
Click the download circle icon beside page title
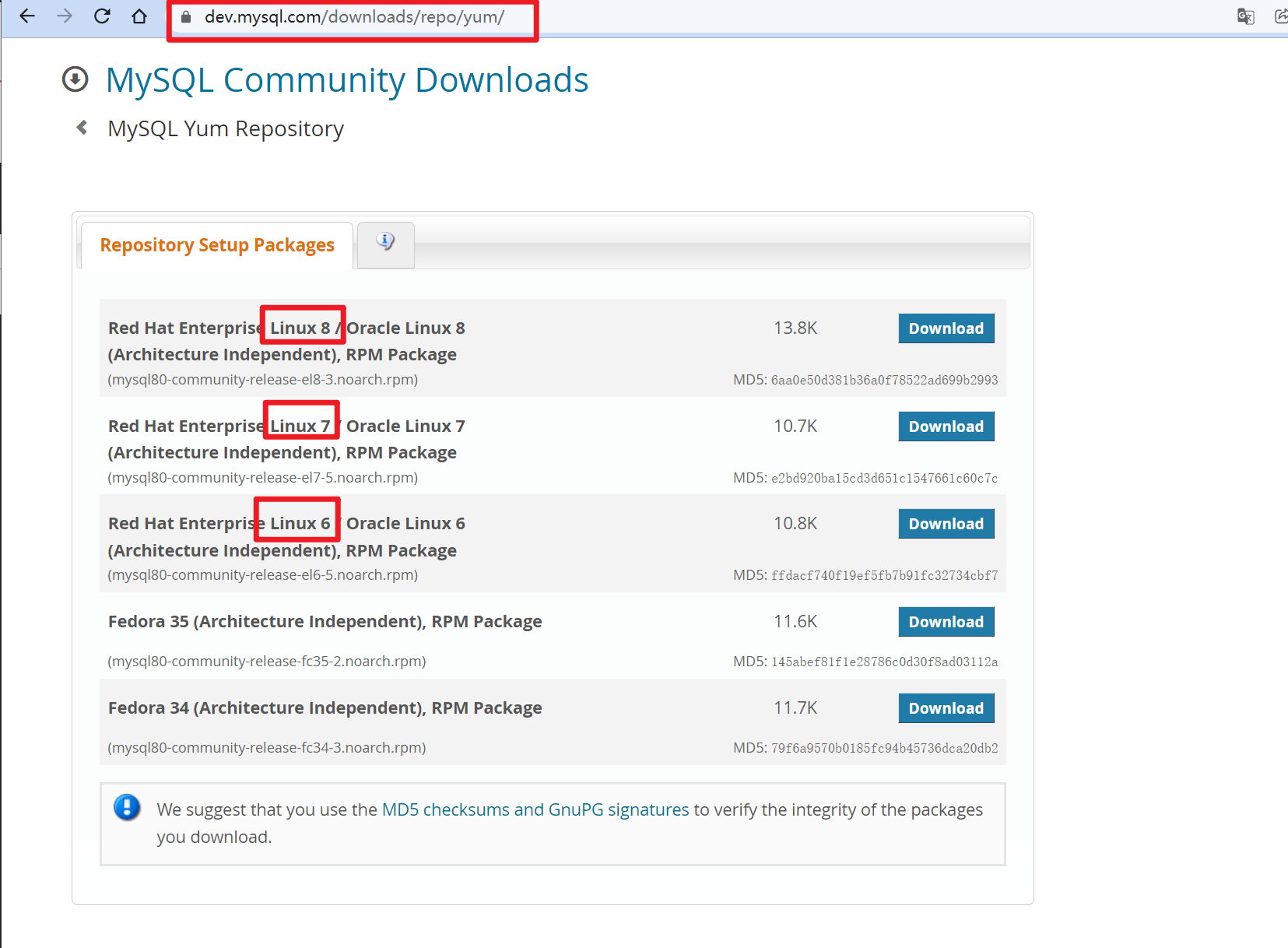[75, 79]
